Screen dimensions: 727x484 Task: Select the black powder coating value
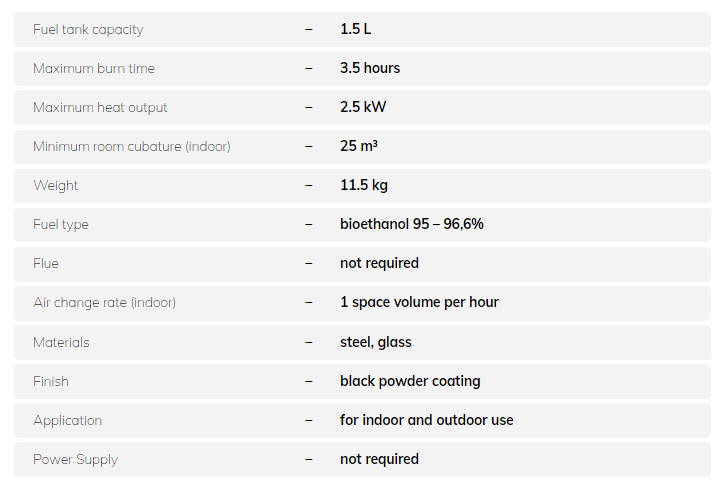(410, 381)
